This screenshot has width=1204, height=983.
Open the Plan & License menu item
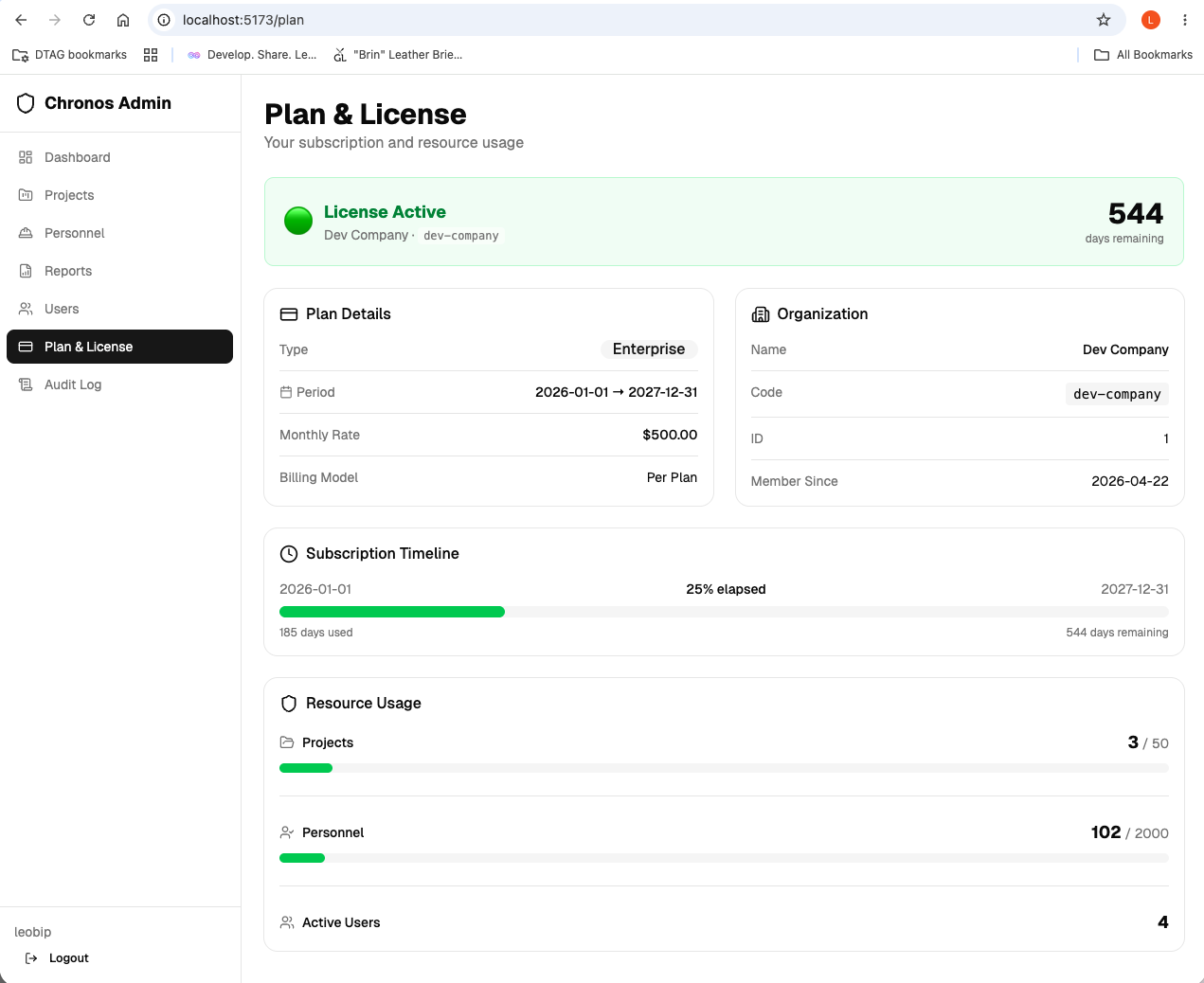[119, 347]
